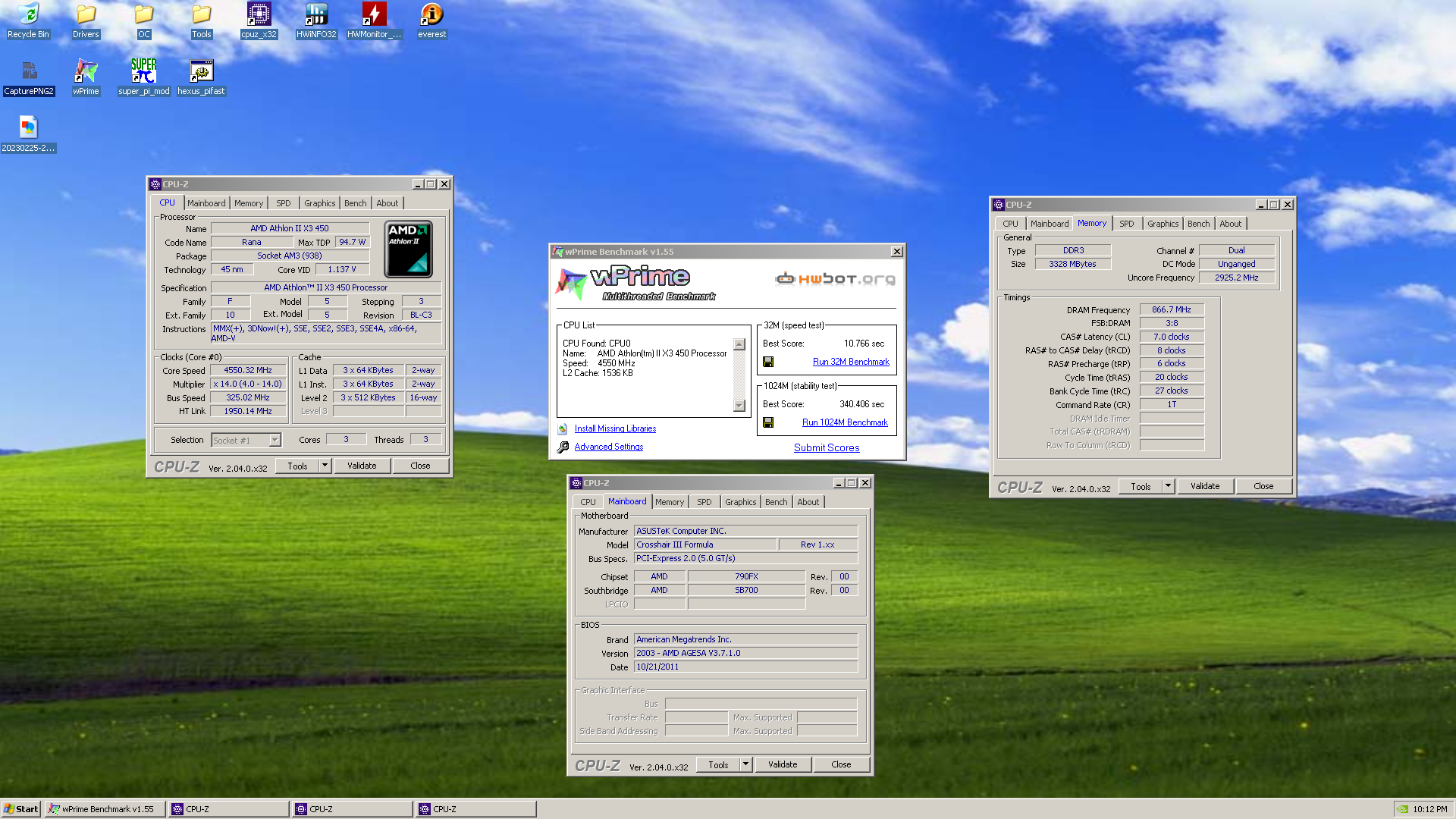Screen dimensions: 1456x819
Task: Open the Drivers folder icon
Action: pos(86,20)
